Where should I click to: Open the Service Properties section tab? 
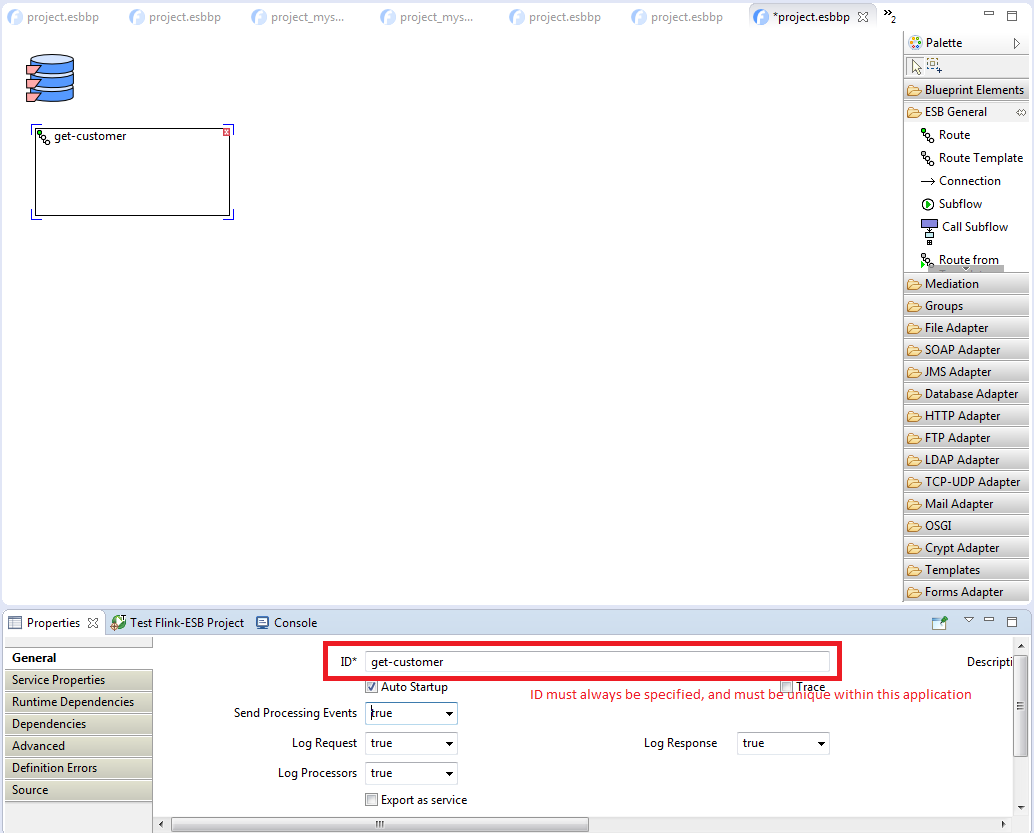point(58,680)
